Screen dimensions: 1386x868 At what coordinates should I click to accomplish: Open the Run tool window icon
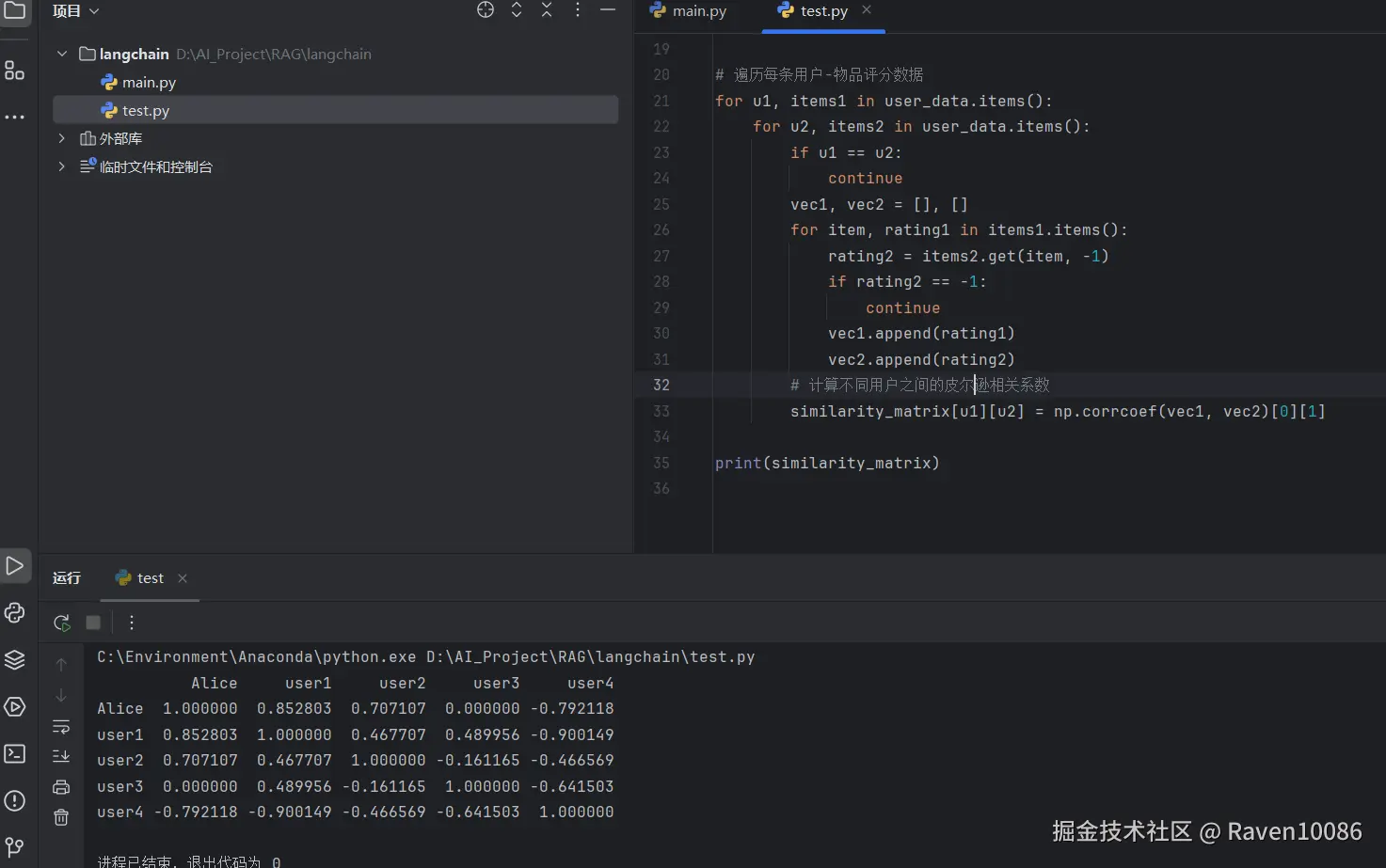15,566
